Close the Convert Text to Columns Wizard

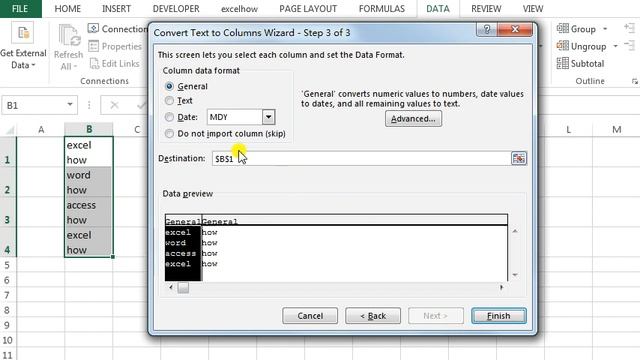[515, 29]
